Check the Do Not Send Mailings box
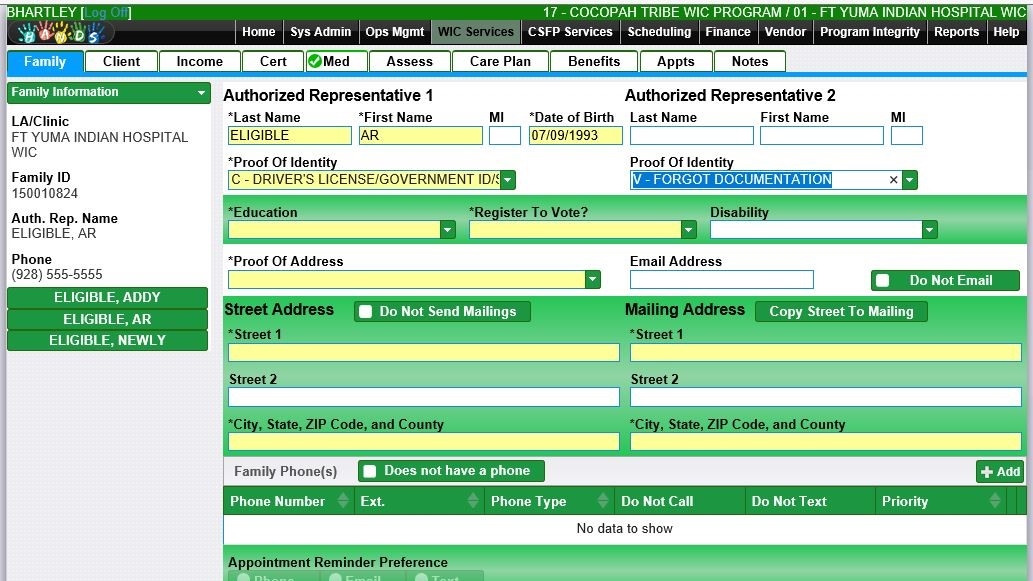Image resolution: width=1033 pixels, height=581 pixels. 365,312
